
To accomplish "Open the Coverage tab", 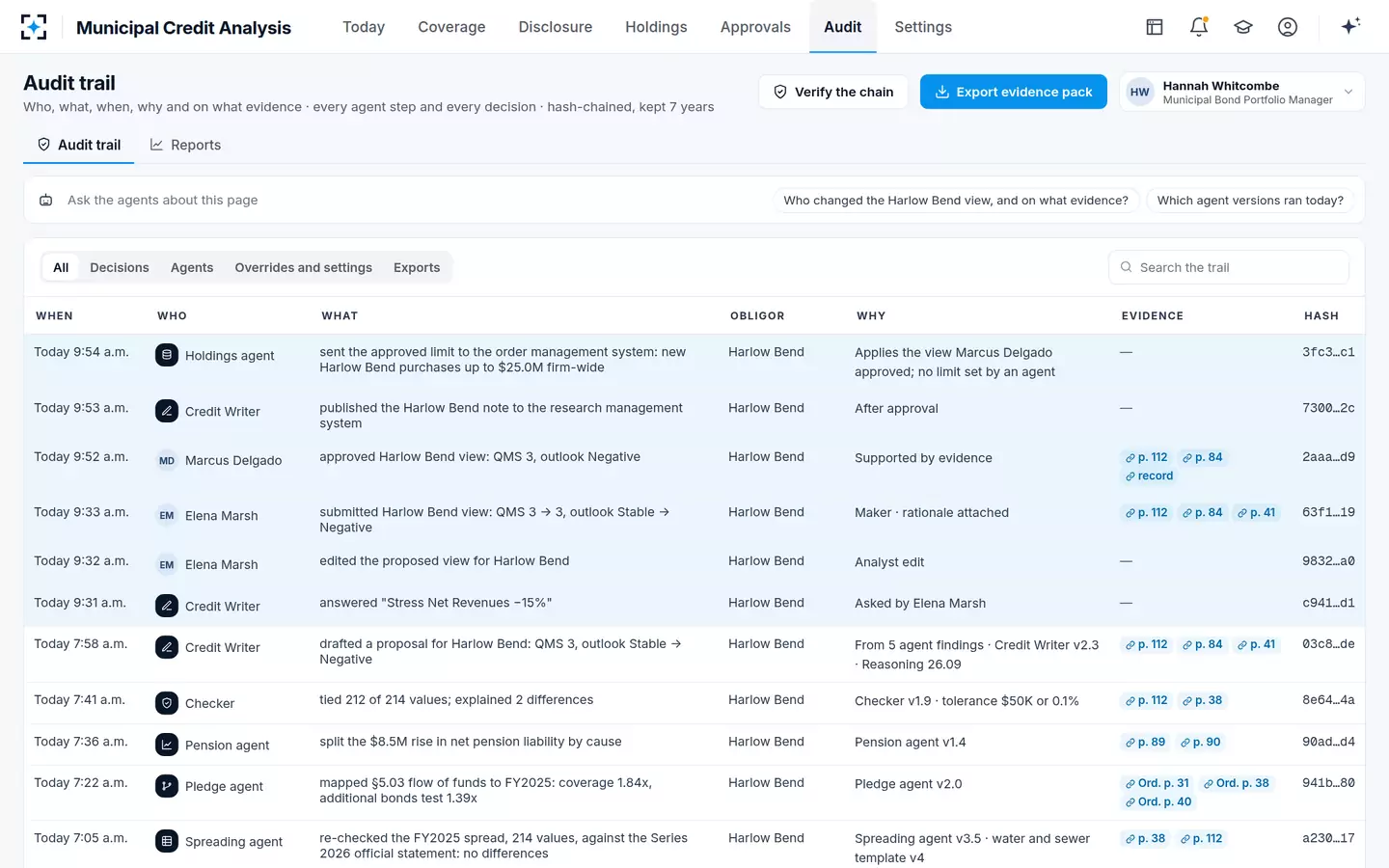I will (451, 27).
